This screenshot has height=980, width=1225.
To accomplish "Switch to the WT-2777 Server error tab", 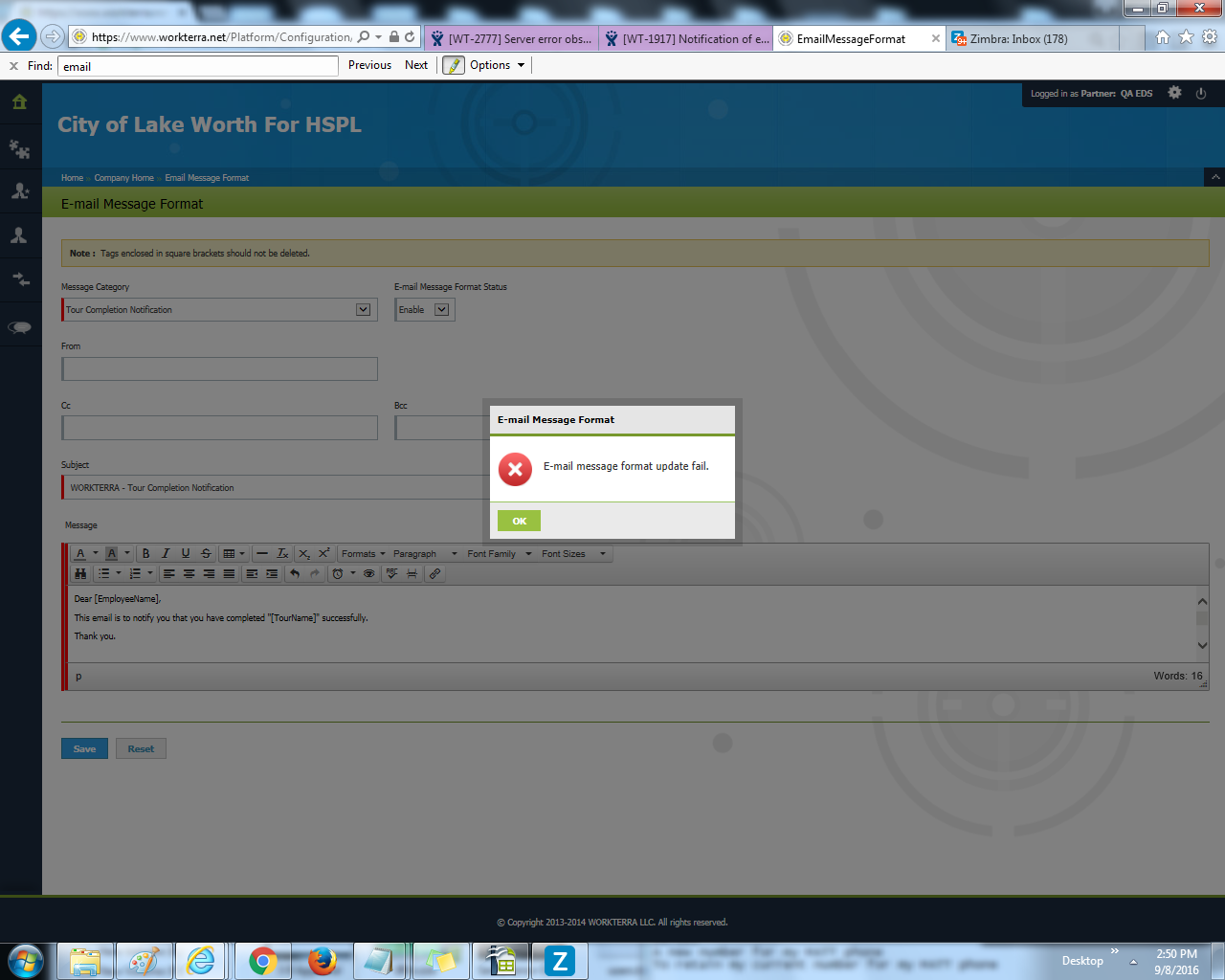I will (512, 39).
